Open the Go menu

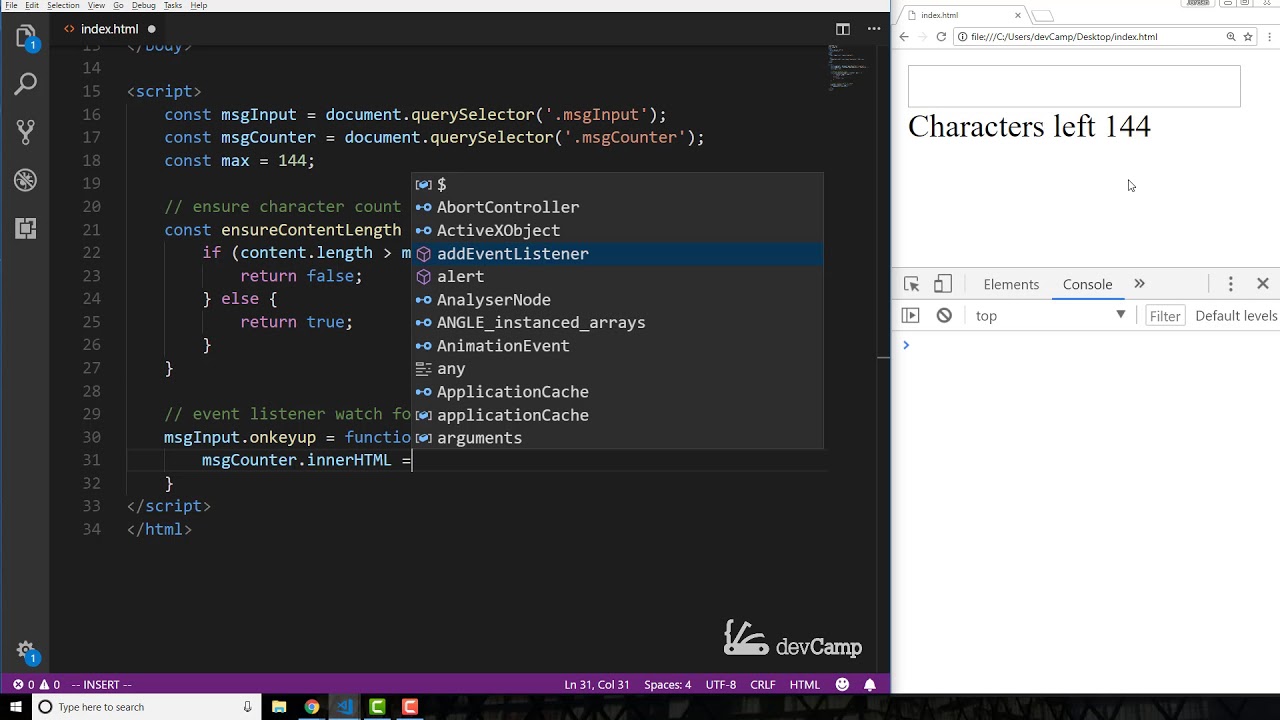point(118,6)
